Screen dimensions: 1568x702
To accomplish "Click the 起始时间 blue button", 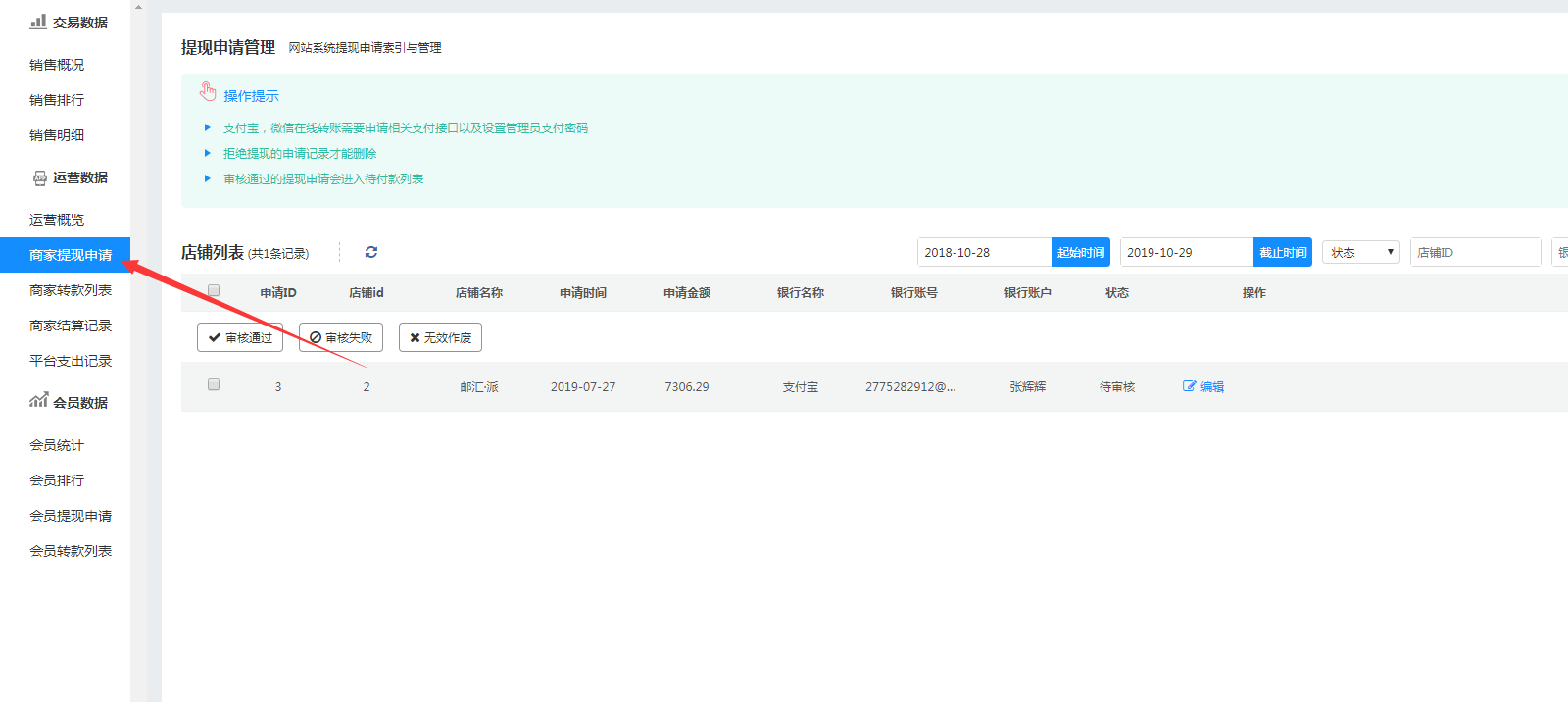I will click(x=1080, y=252).
